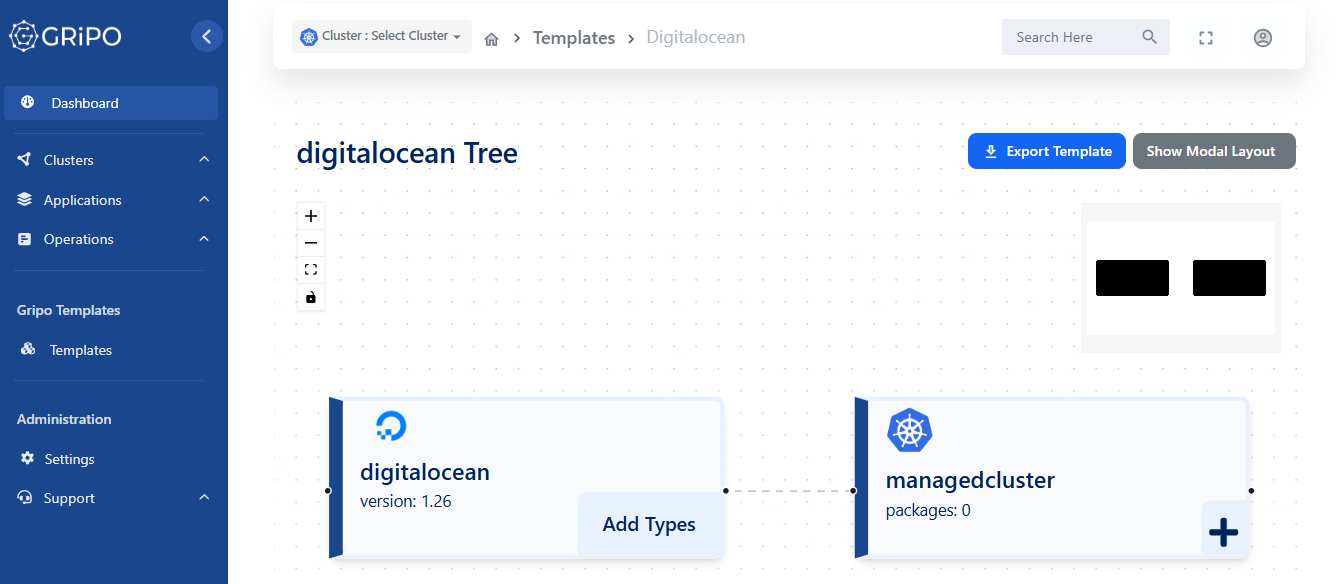Open the Dashboard menu item
This screenshot has width=1344, height=584.
111,103
